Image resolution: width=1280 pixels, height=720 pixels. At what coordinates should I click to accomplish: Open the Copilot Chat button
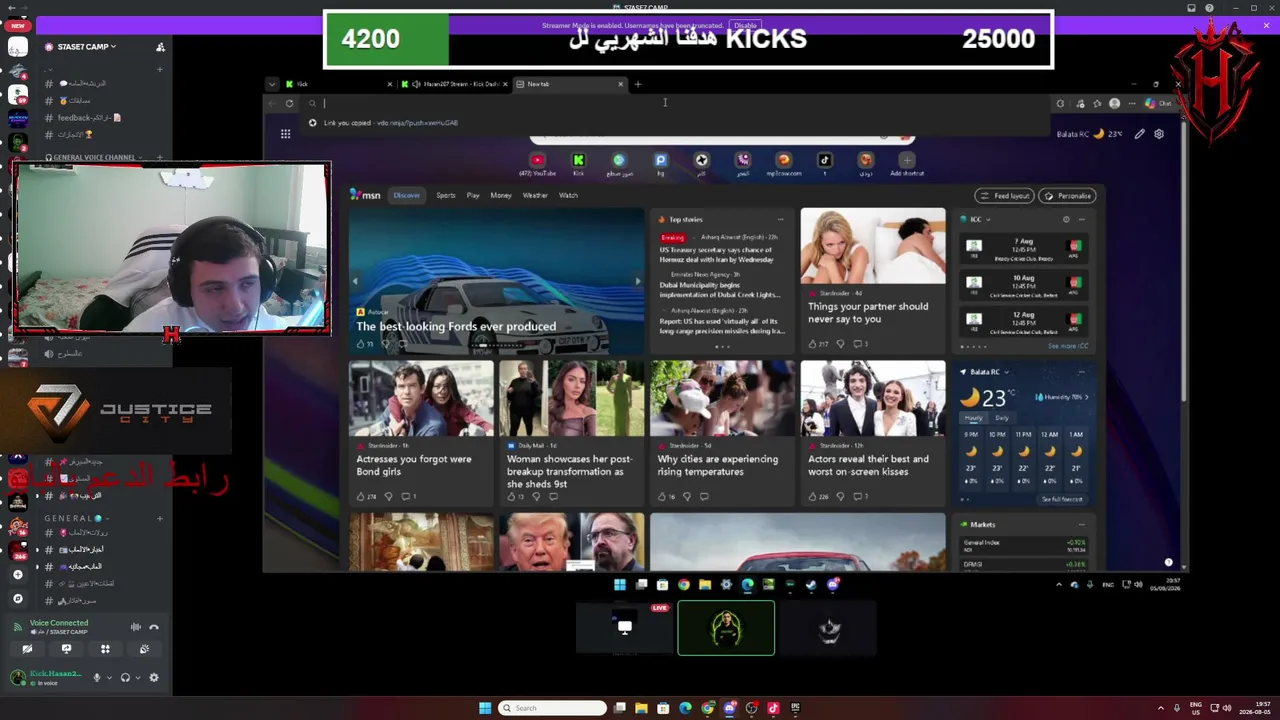click(1159, 103)
